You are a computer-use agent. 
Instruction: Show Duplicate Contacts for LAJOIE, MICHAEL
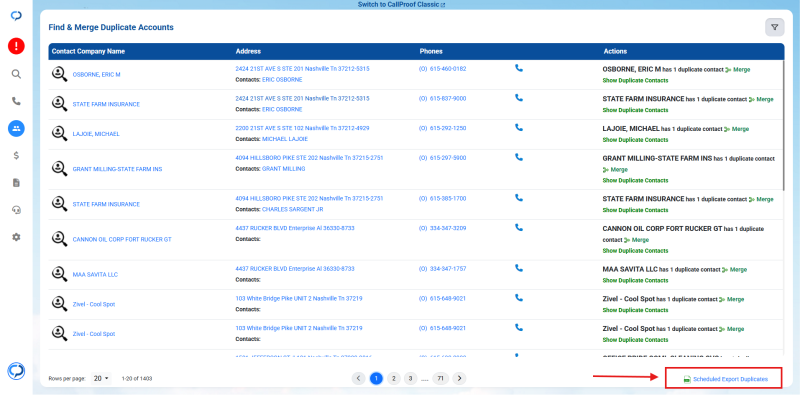pos(635,140)
